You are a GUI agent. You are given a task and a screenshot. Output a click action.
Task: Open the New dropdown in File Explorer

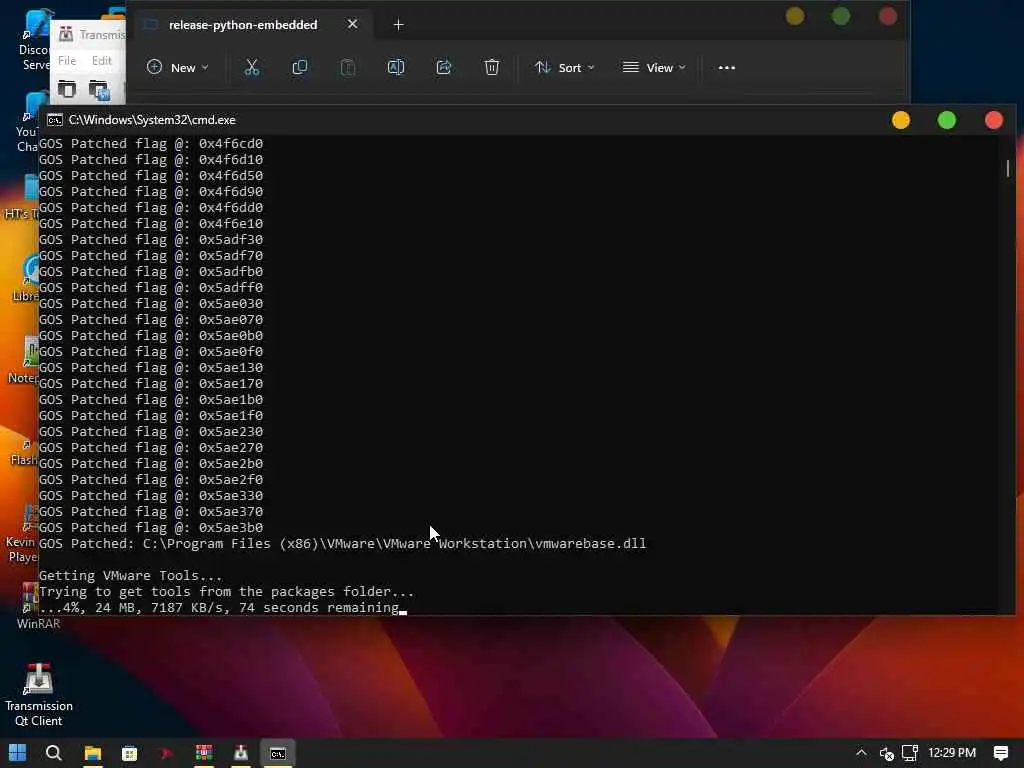pyautogui.click(x=178, y=67)
